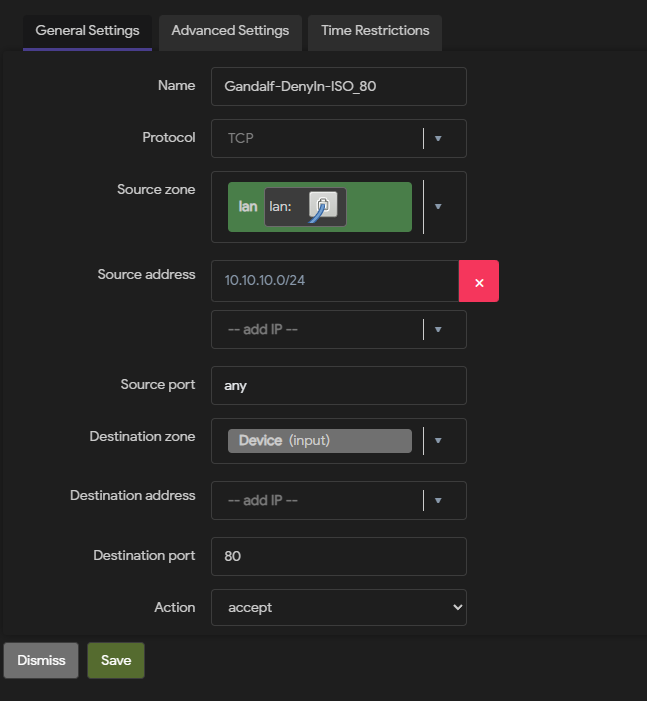Image resolution: width=647 pixels, height=701 pixels.
Task: Open the Destination zone dropdown arrow
Action: click(438, 441)
